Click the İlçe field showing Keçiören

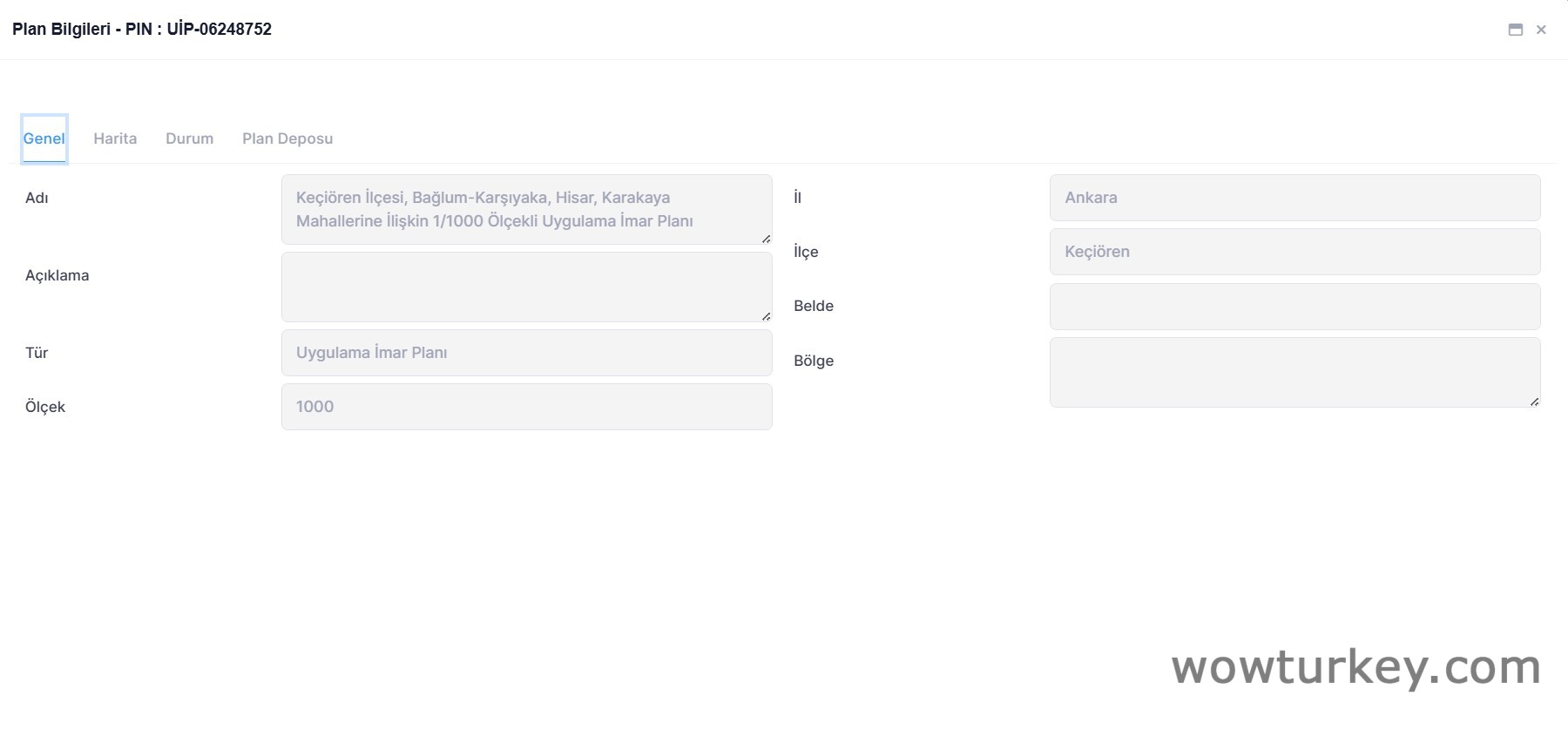[x=1294, y=252]
